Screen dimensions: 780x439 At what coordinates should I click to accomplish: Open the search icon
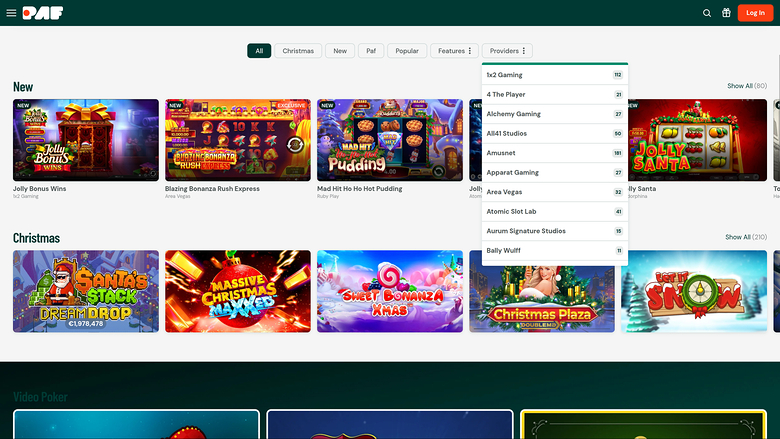click(706, 13)
